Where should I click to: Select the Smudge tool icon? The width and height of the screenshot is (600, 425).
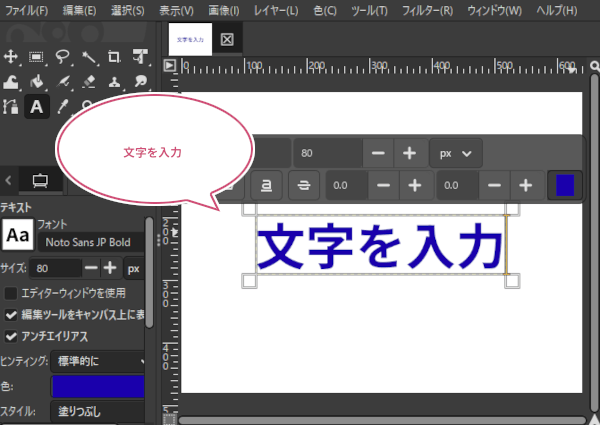140,82
